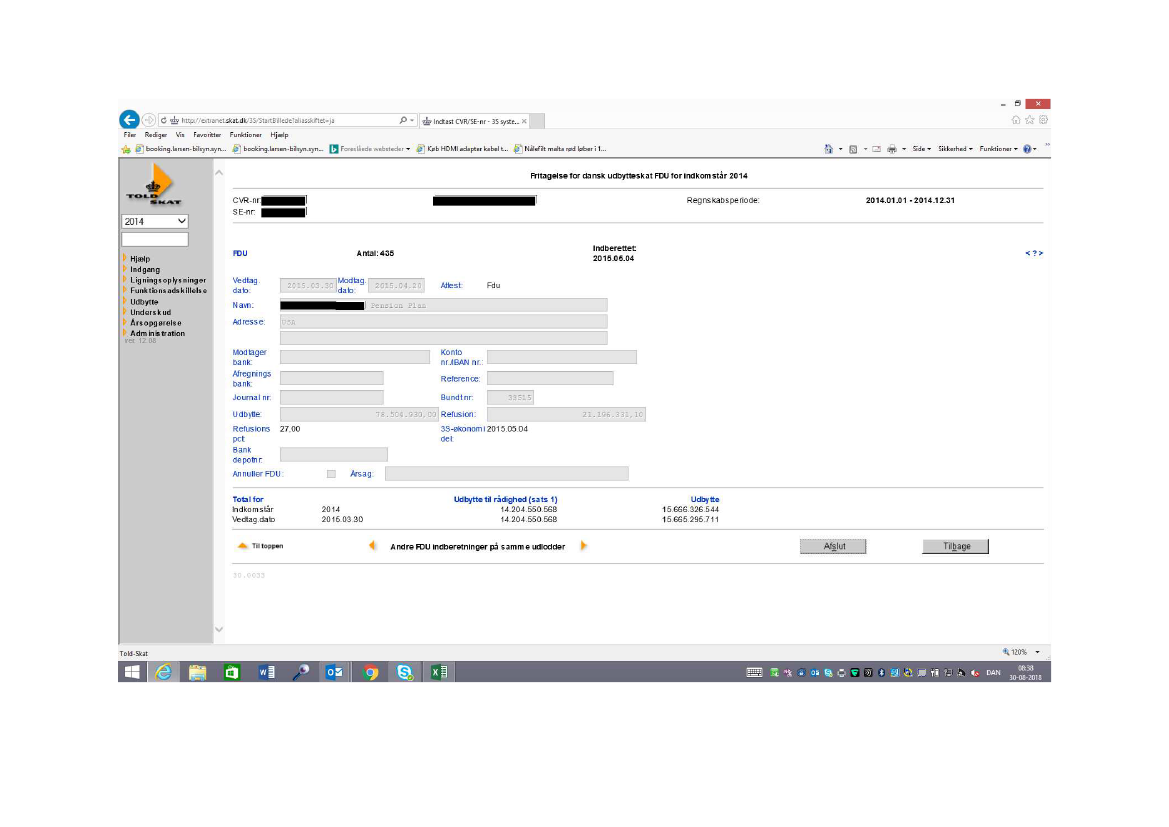Open Administration in the left sidebar

[157, 333]
